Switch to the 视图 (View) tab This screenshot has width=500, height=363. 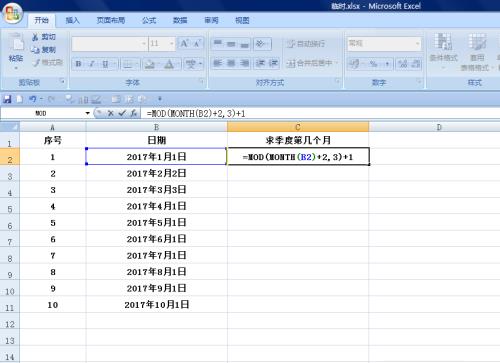(242, 20)
